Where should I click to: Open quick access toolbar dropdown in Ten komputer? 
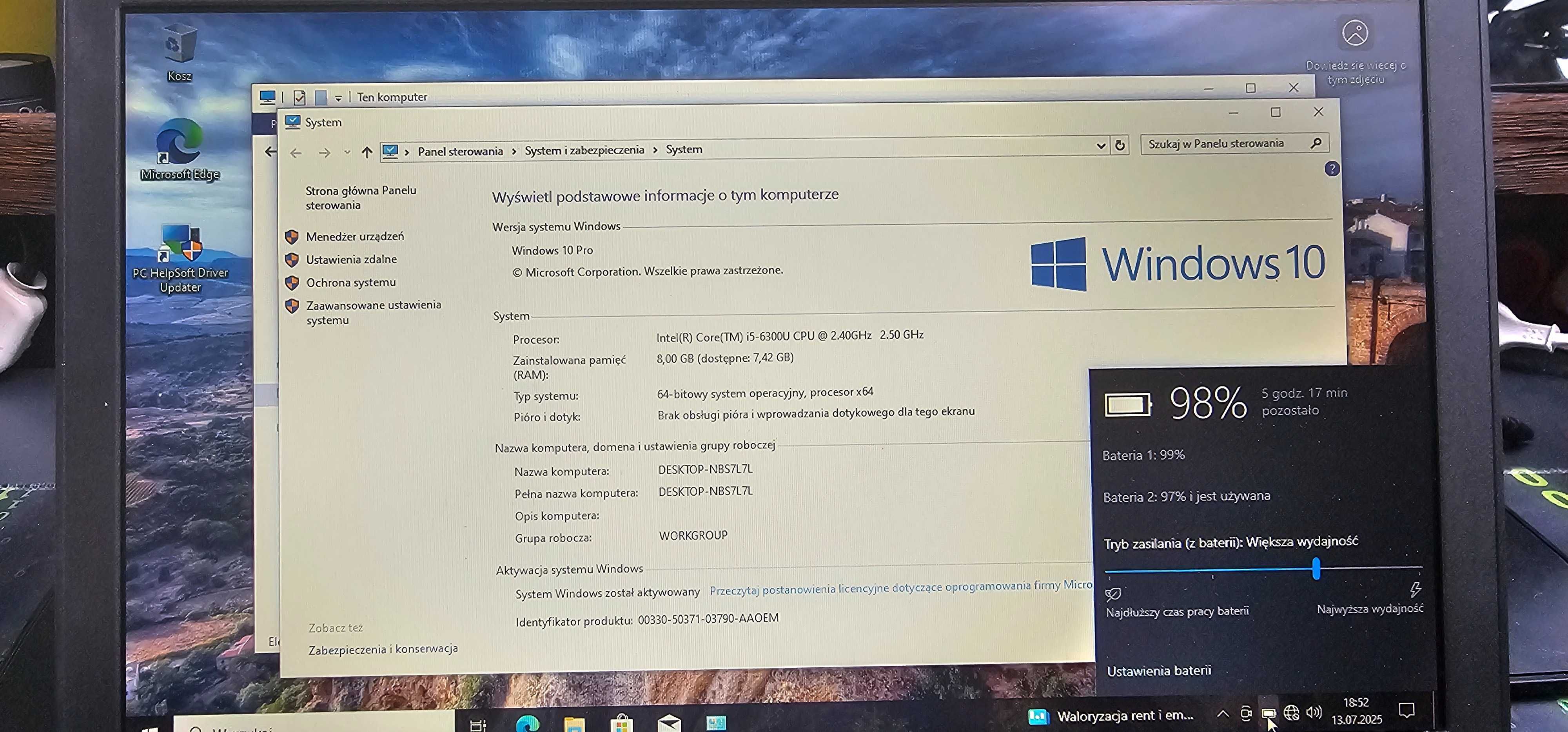tap(338, 97)
